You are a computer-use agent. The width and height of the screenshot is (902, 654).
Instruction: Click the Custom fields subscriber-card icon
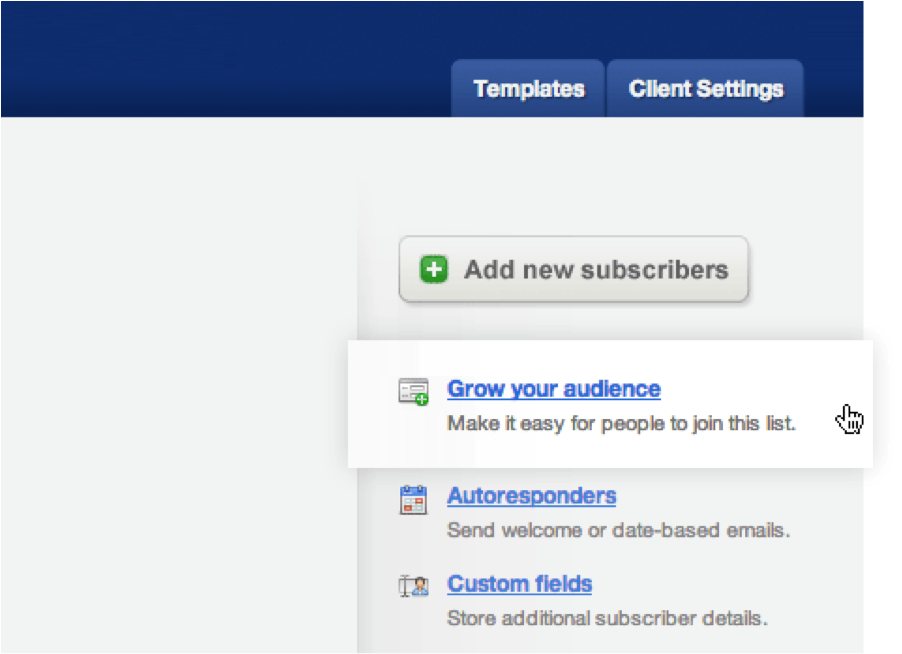pos(414,584)
